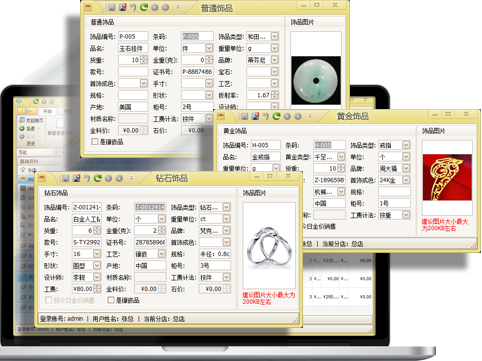Click 饰品编号 field P-005 in 普通饰品
Image resolution: width=482 pixels, height=361 pixels.
133,36
